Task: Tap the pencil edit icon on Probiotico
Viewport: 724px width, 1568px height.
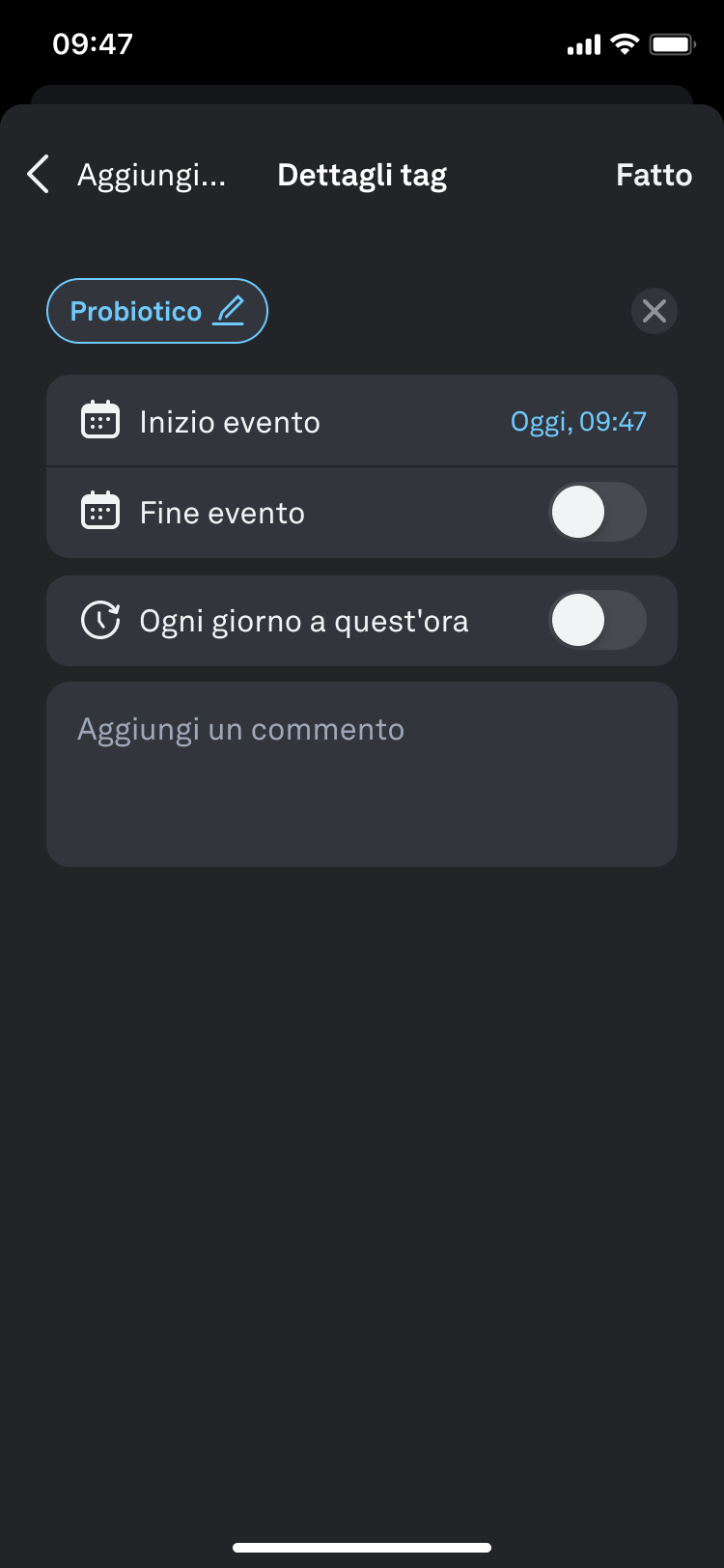Action: tap(229, 311)
